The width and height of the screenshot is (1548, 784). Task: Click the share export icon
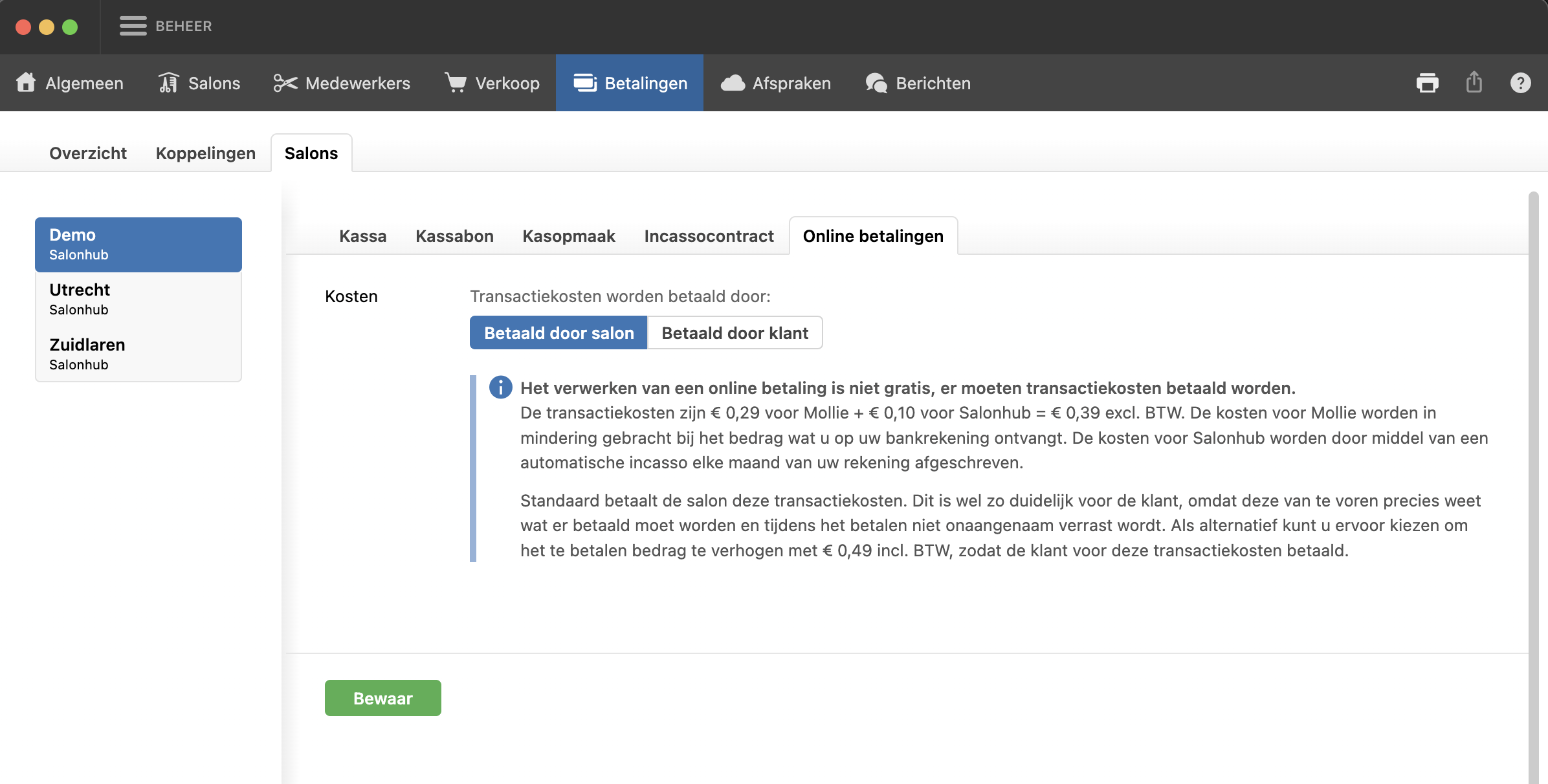pyautogui.click(x=1474, y=83)
